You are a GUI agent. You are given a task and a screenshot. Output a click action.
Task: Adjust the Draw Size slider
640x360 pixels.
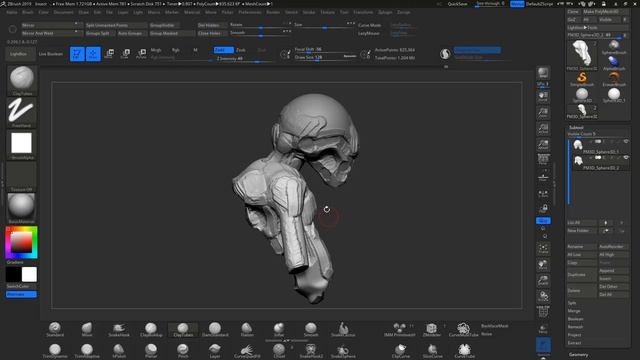(326, 58)
